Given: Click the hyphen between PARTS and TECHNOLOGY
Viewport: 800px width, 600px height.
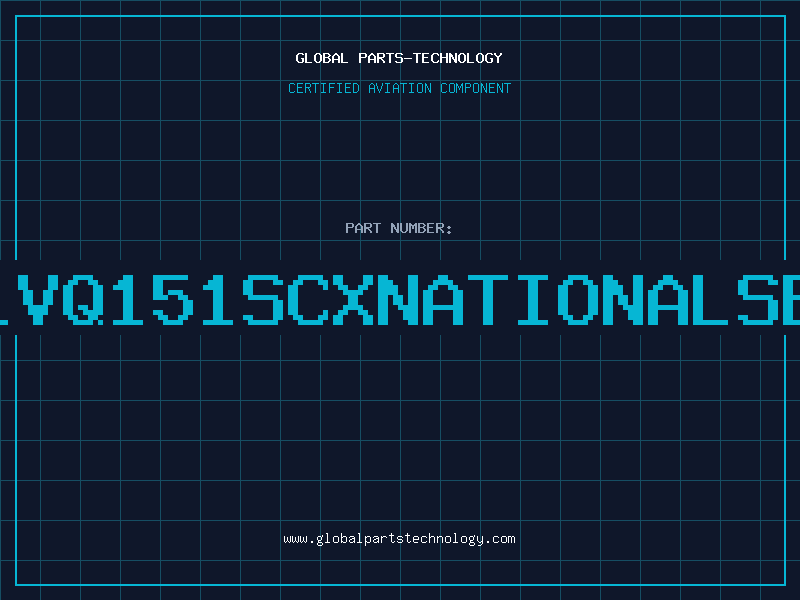Looking at the screenshot, I should (407, 58).
